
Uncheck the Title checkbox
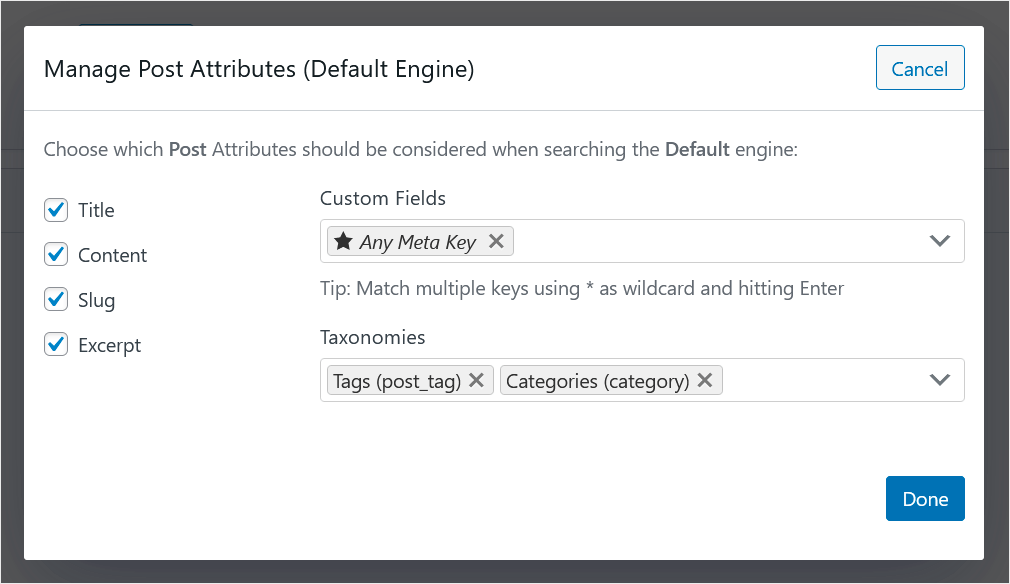coord(56,210)
